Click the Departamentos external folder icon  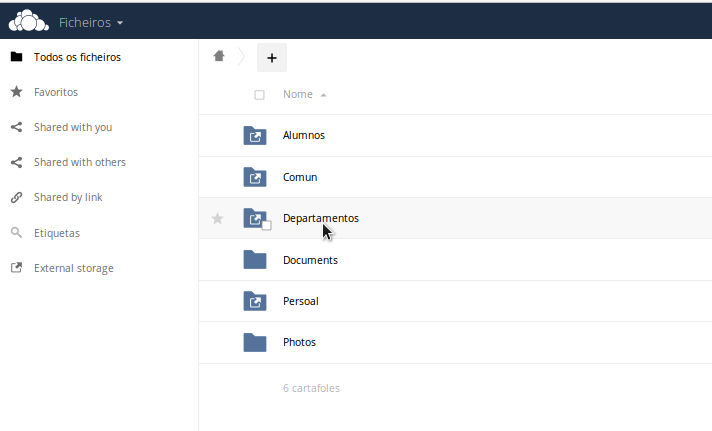[255, 218]
